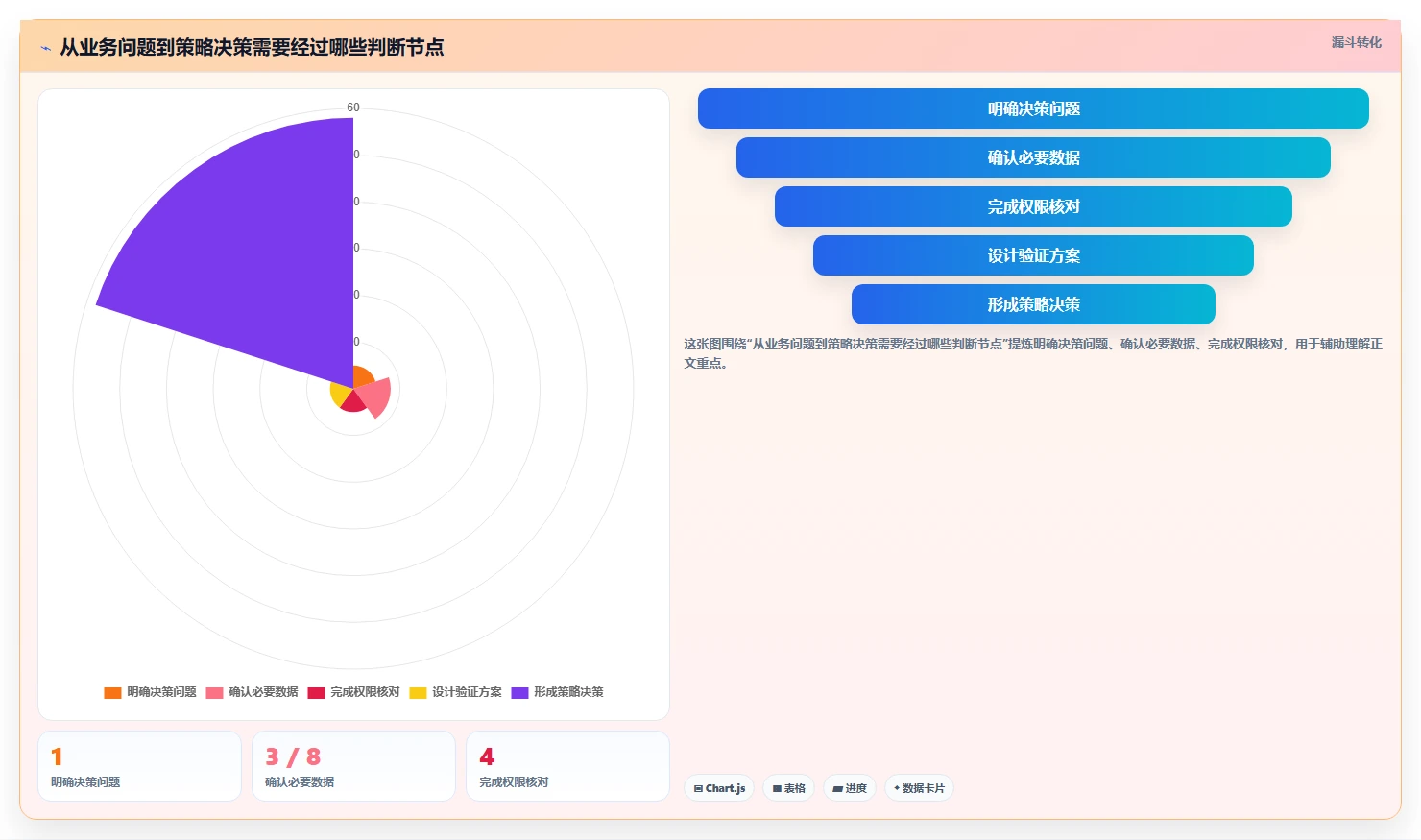Select the 形成策略决策 funnel bar
Viewport: 1421px width, 840px height.
pos(1033,304)
